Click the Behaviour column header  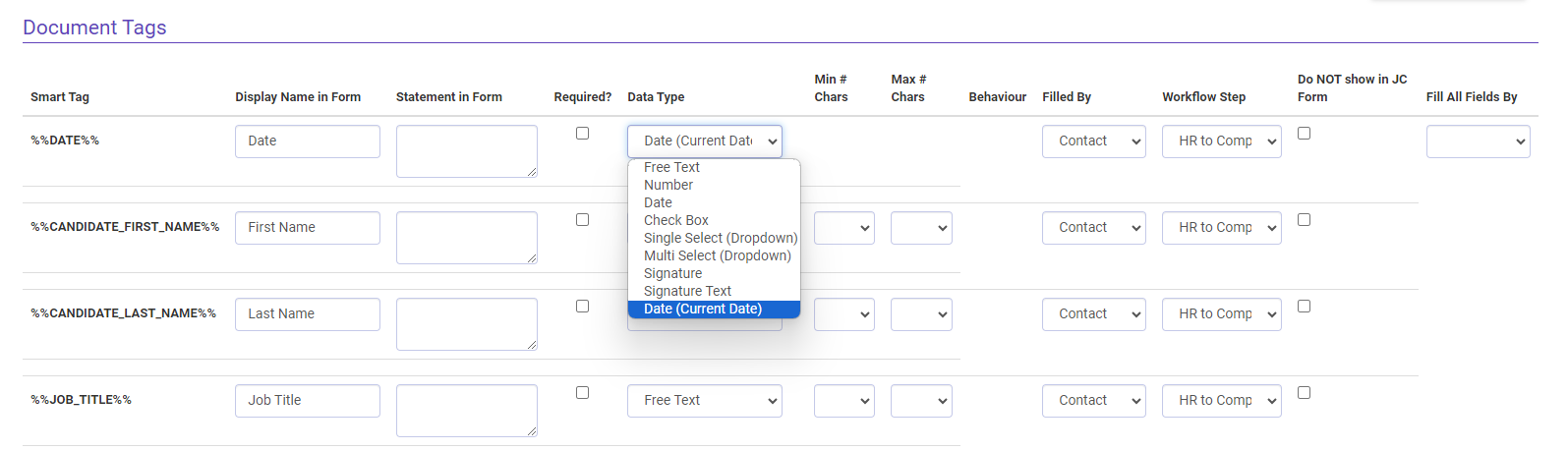pyautogui.click(x=998, y=97)
